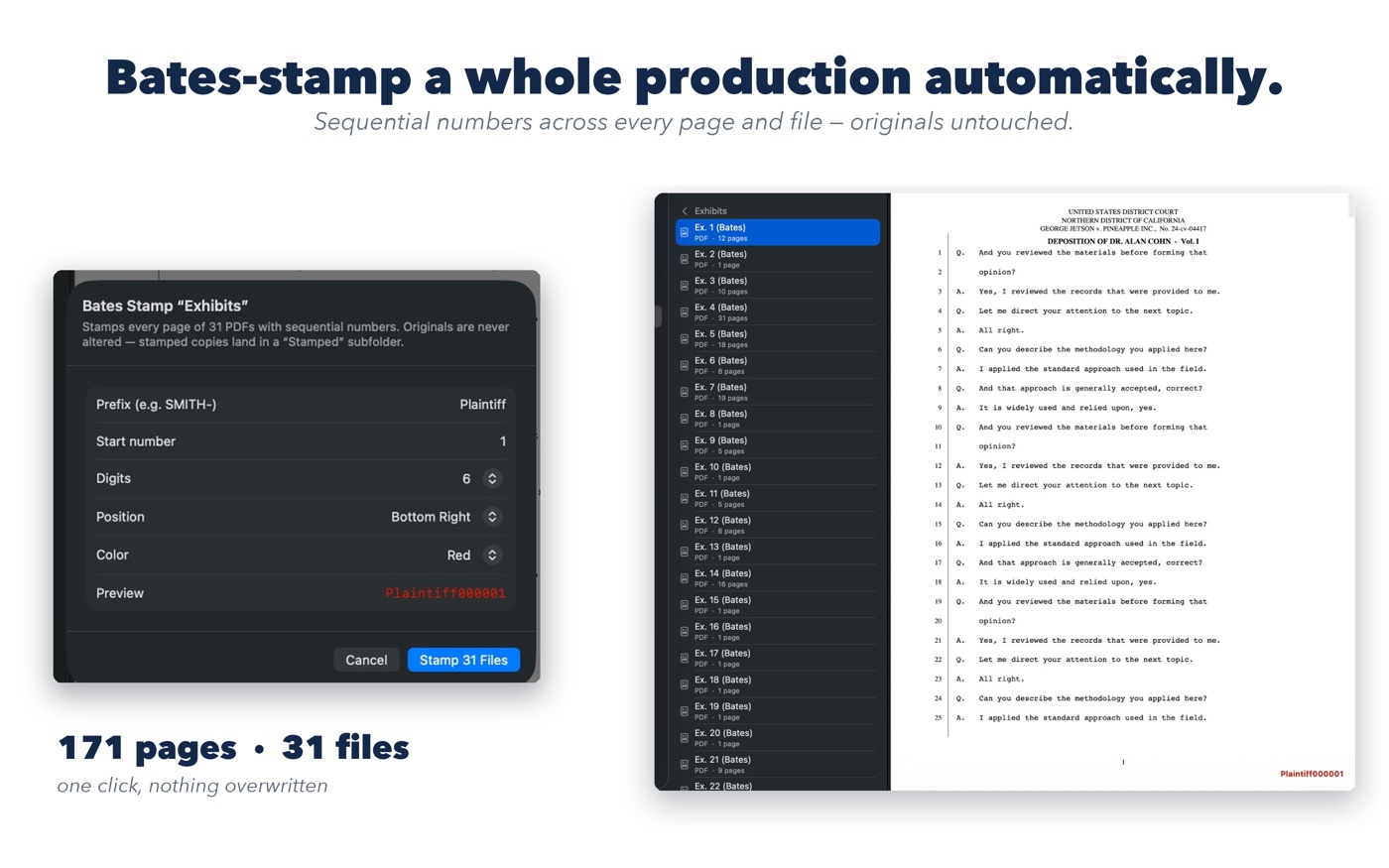1389x868 pixels.
Task: Click the PDF icon for Ex. 15 (Bates)
Action: pos(685,605)
